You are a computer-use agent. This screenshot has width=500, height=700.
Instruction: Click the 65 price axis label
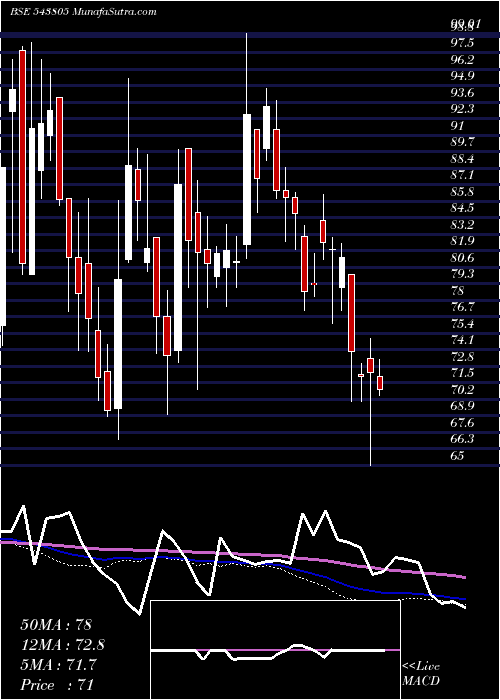point(458,456)
